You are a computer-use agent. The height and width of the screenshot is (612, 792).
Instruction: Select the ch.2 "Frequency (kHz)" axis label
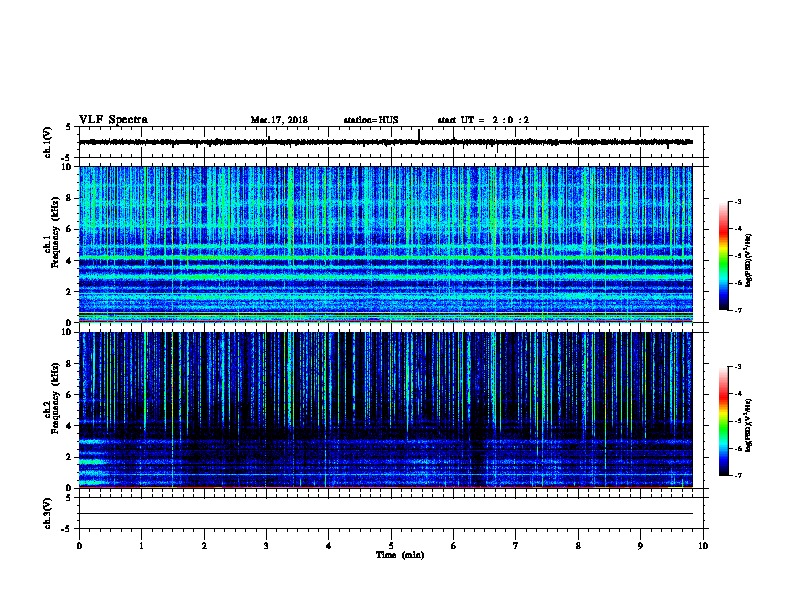coord(55,398)
